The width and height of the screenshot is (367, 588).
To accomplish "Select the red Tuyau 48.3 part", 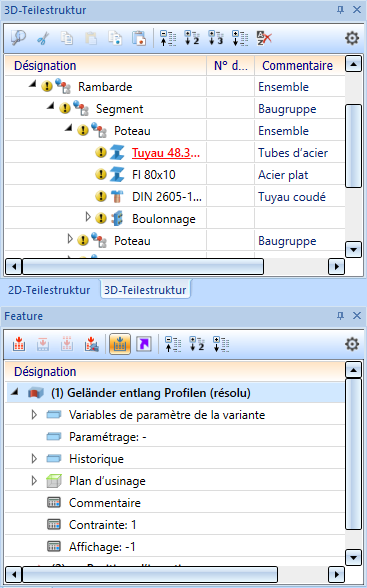I will click(x=166, y=153).
